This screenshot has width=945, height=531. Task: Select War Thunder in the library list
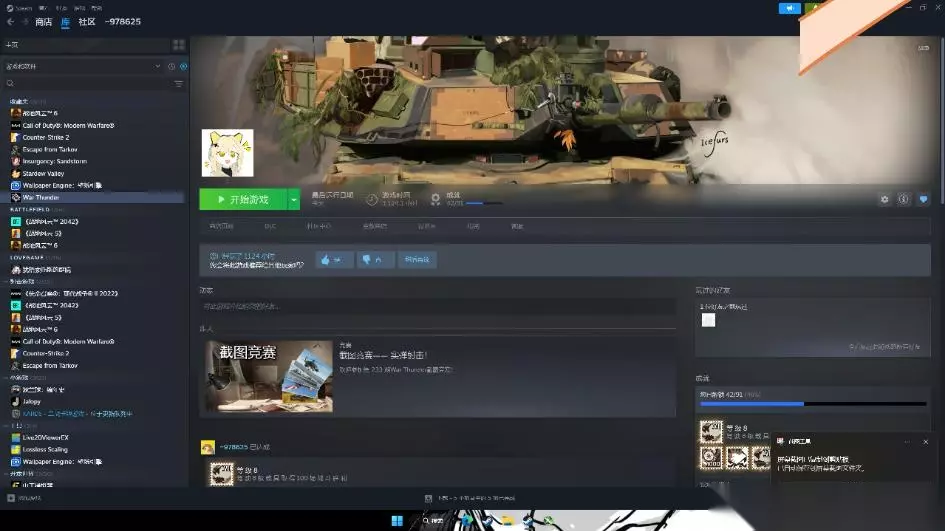(x=41, y=198)
